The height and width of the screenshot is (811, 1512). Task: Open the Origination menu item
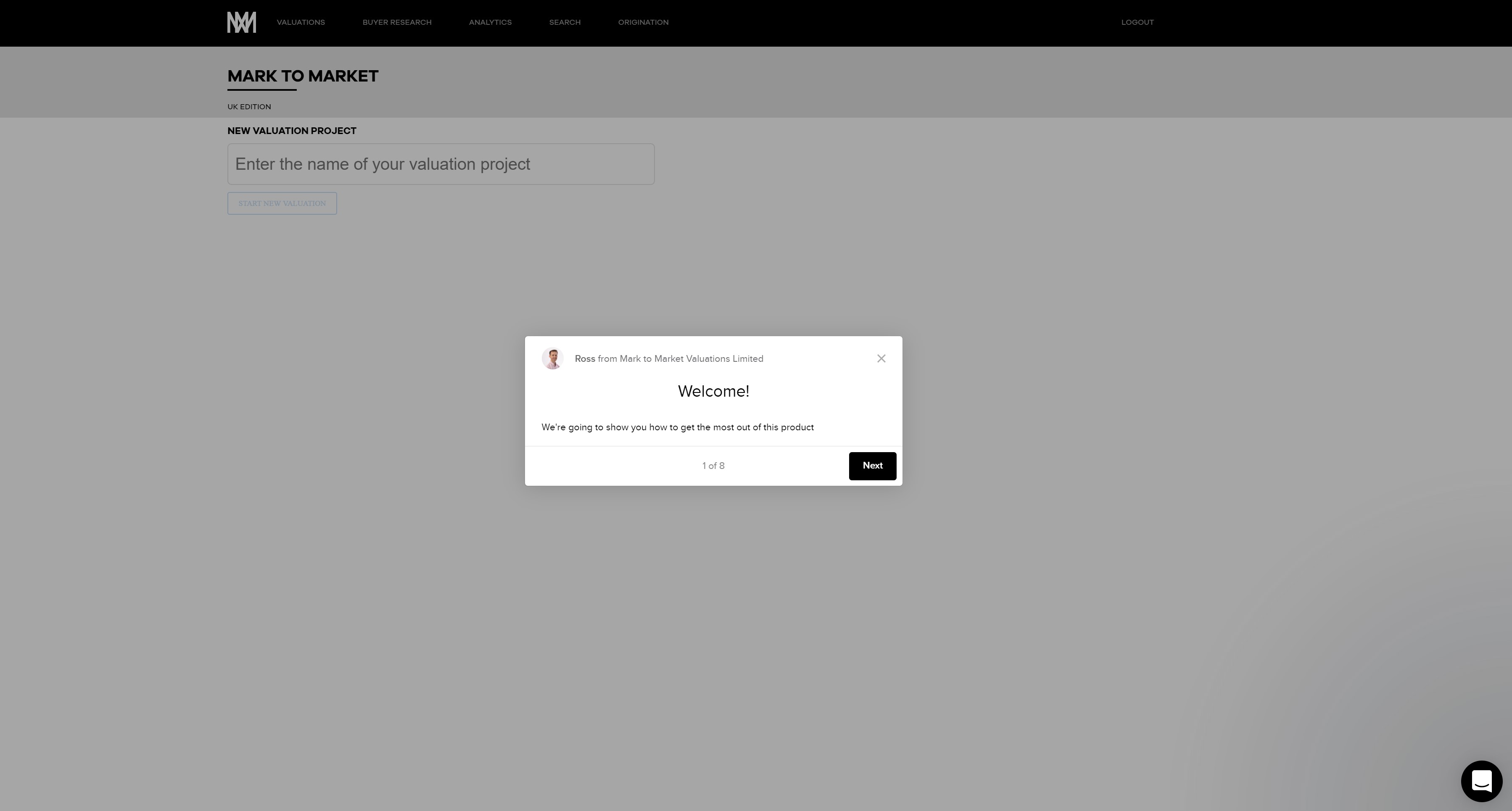point(643,22)
